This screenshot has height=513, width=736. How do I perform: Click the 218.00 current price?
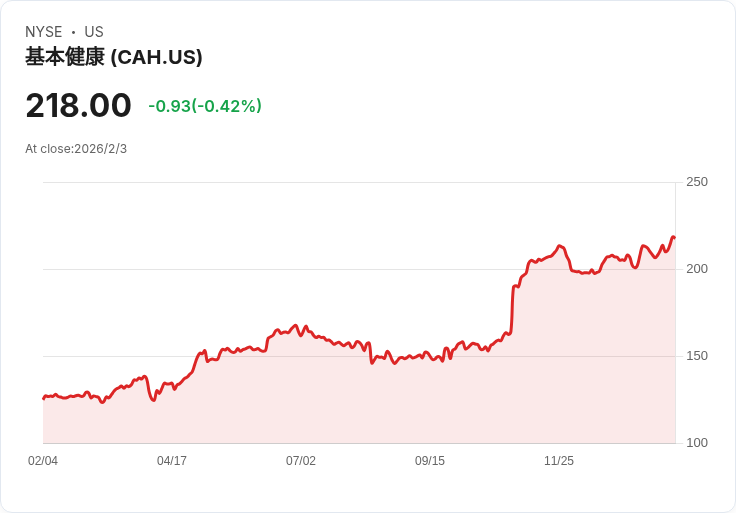coord(78,106)
